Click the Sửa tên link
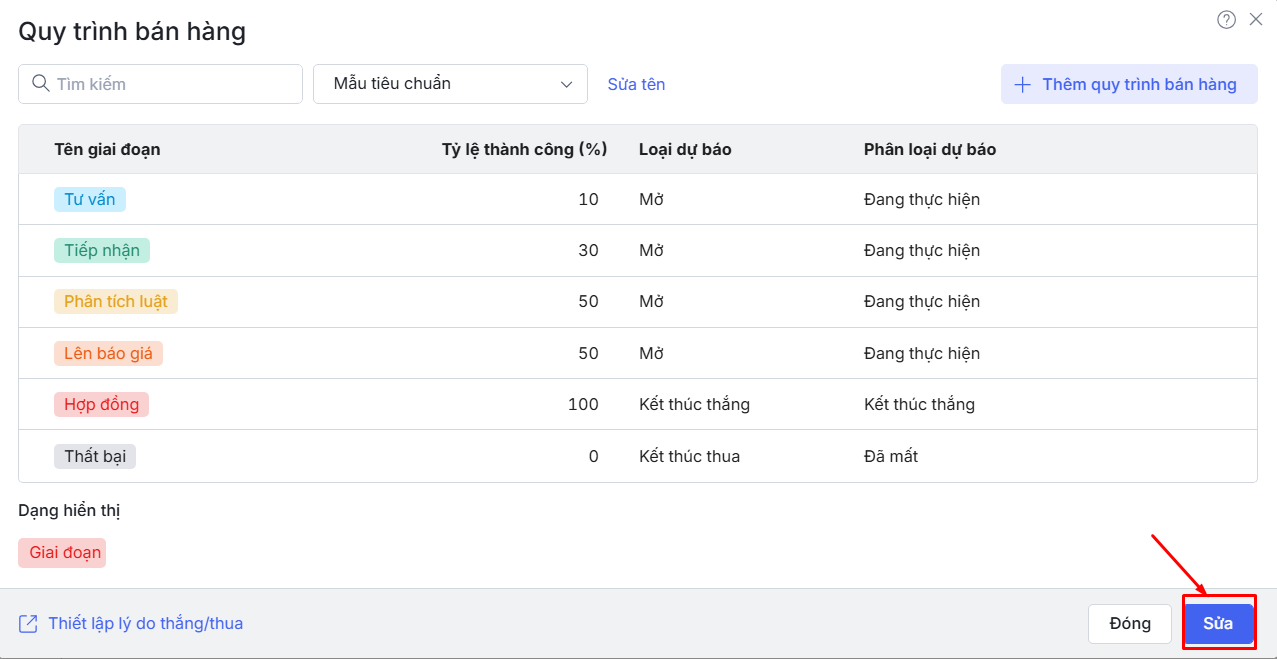The image size is (1277, 659). tap(636, 85)
